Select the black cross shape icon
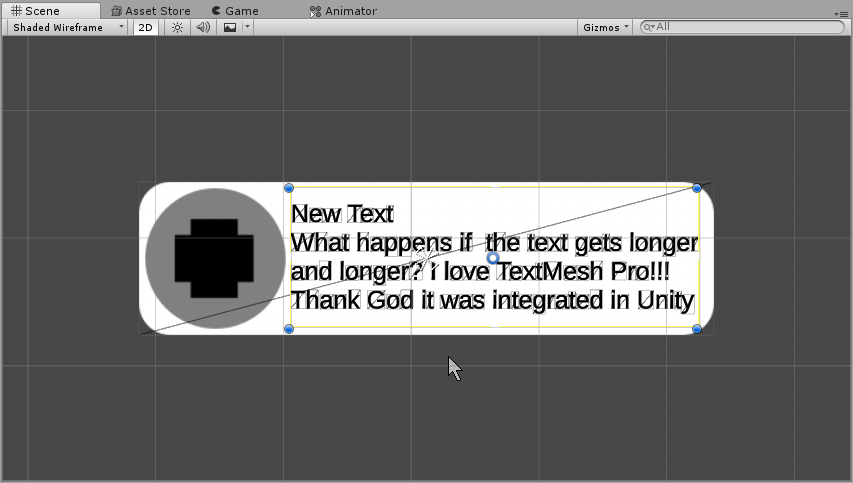 pyautogui.click(x=214, y=258)
